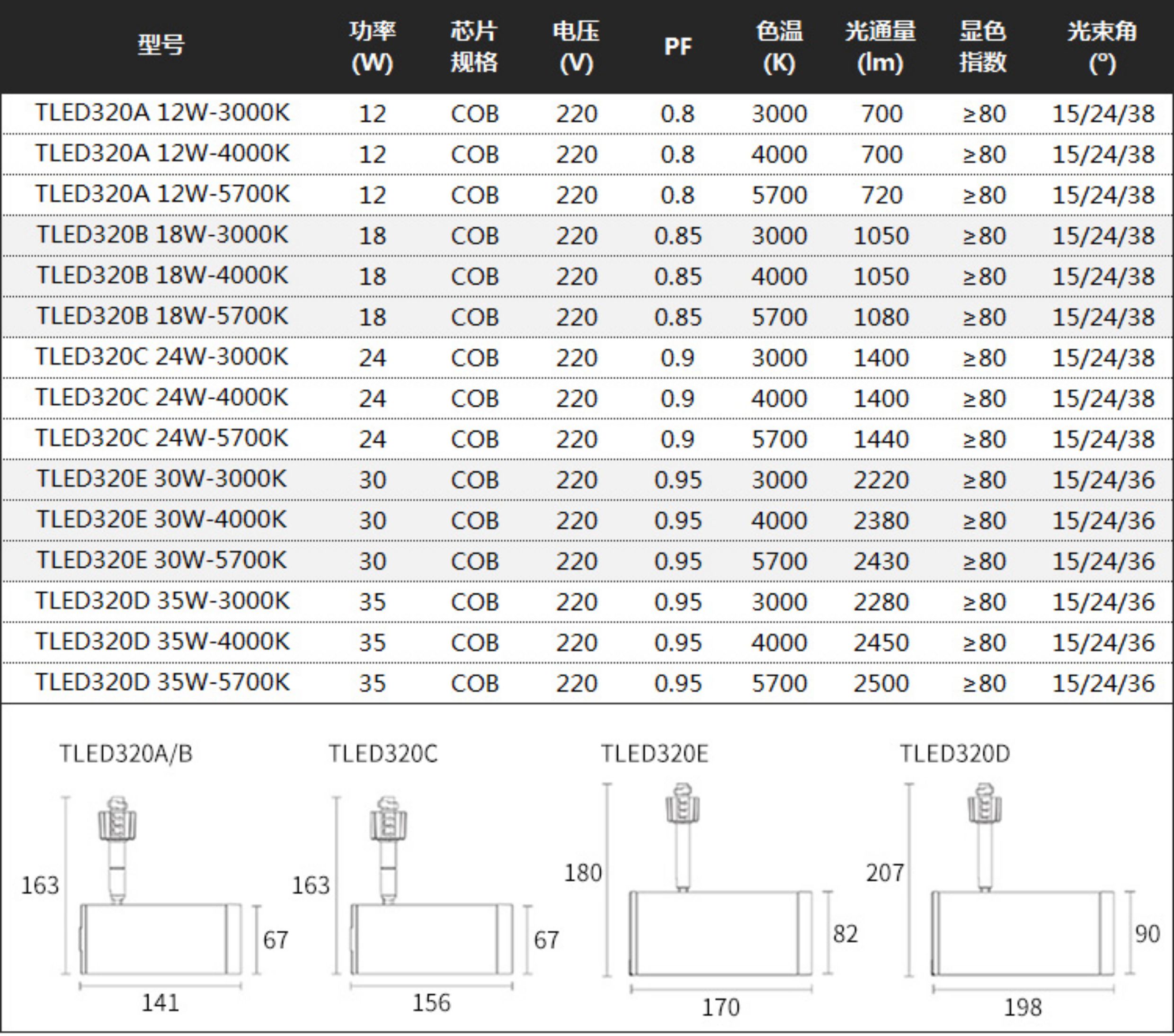Click the 光通量 (lm) column header
Viewport: 1174px width, 1036px height.
click(x=880, y=46)
